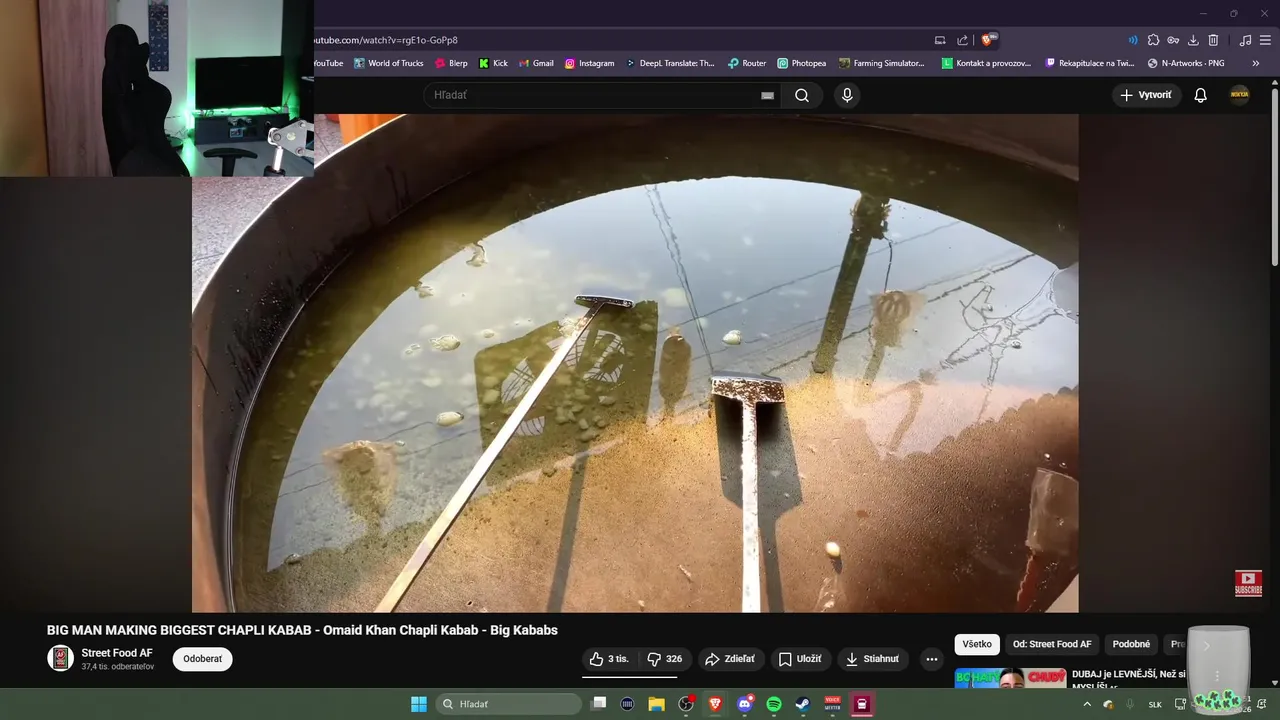Click the share page icon in address bar
1280x720 pixels.
[x=962, y=40]
